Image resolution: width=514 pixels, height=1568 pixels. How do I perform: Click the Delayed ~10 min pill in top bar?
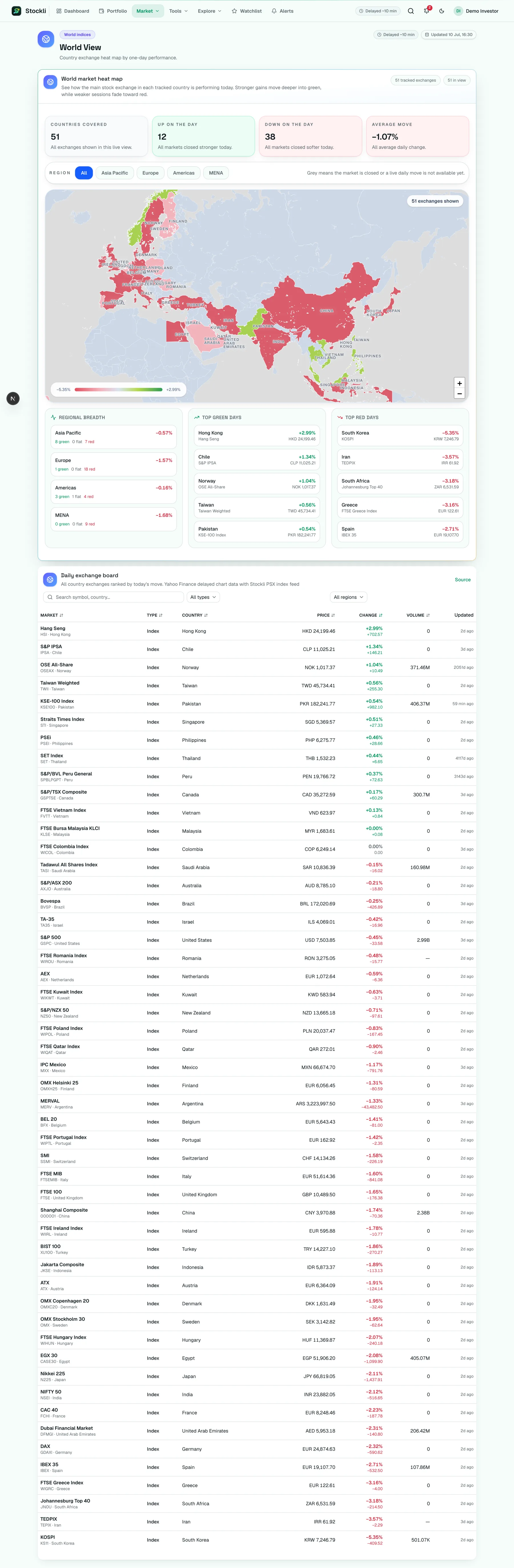378,11
